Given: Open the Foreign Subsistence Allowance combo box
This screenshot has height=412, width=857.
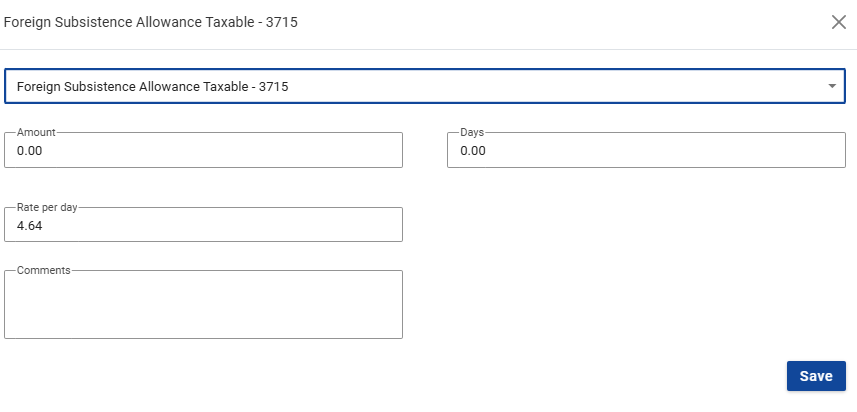Looking at the screenshot, I should [424, 87].
